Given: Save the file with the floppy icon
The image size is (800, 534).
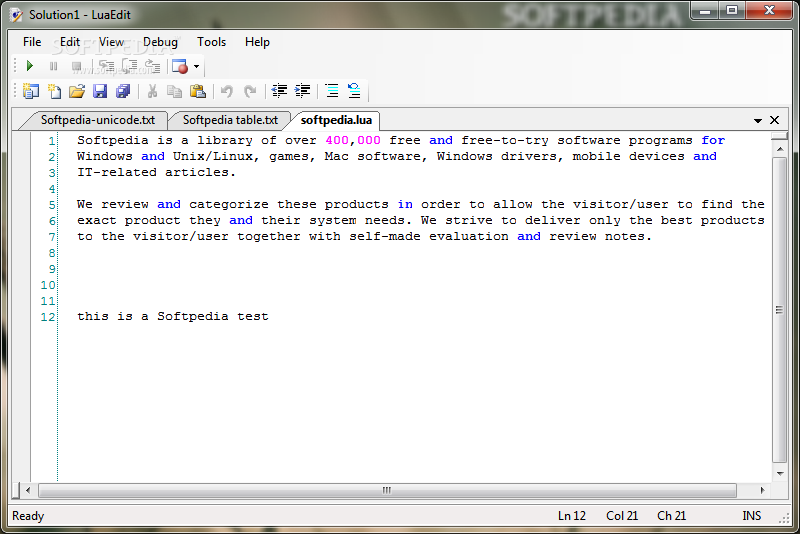Looking at the screenshot, I should pyautogui.click(x=100, y=91).
